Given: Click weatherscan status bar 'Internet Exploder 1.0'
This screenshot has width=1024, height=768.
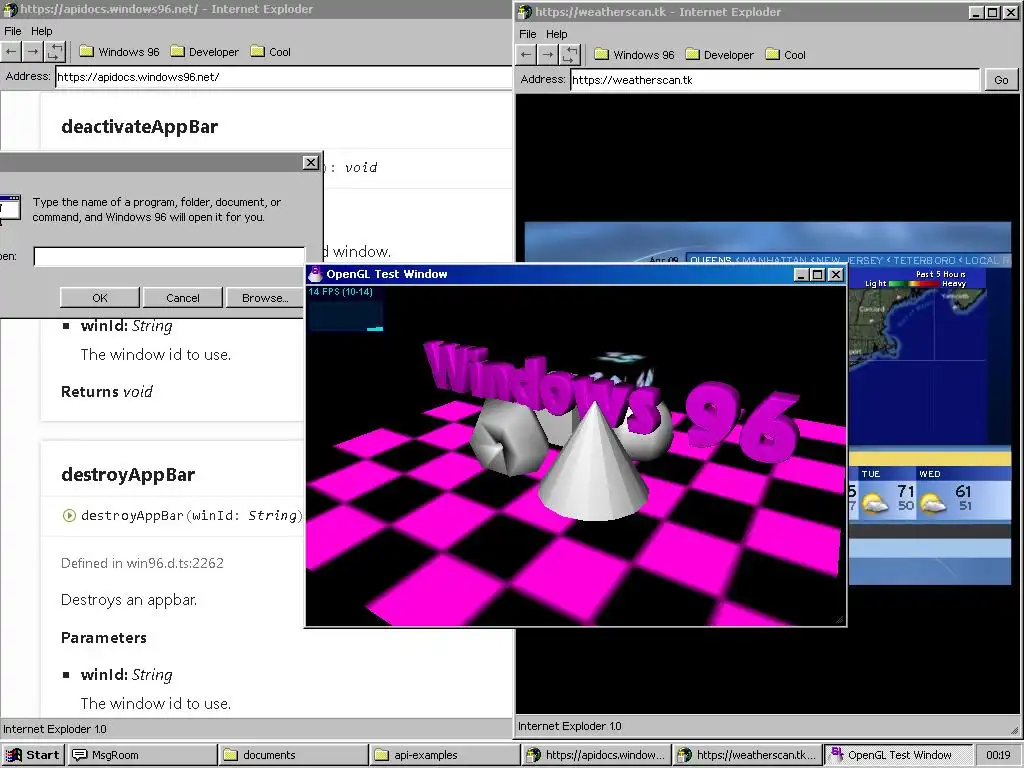Looking at the screenshot, I should (569, 726).
